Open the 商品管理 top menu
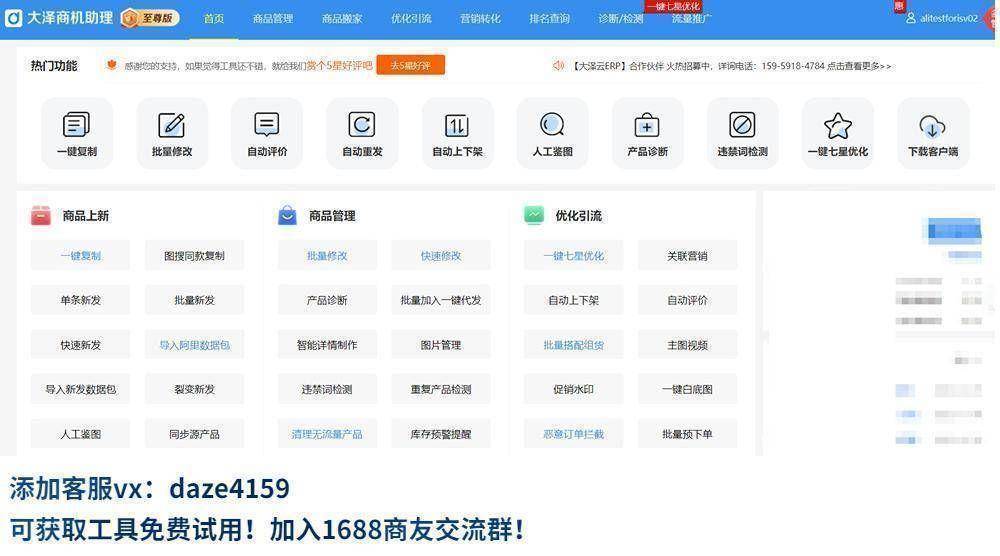Viewport: 1000px width, 556px height. tap(273, 18)
